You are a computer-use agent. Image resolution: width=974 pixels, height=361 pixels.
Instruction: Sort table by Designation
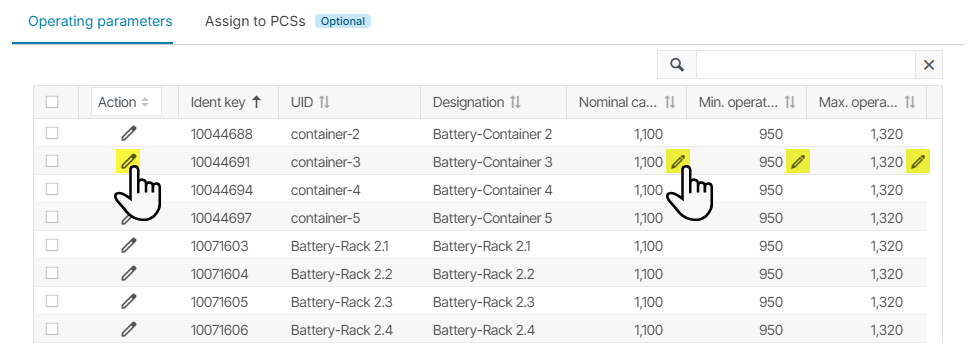pyautogui.click(x=515, y=103)
